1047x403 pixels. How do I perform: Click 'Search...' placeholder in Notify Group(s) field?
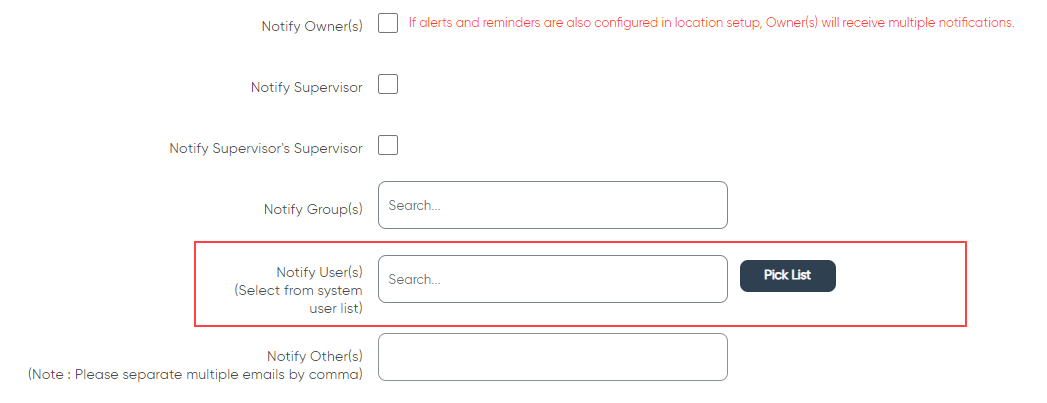pos(414,206)
